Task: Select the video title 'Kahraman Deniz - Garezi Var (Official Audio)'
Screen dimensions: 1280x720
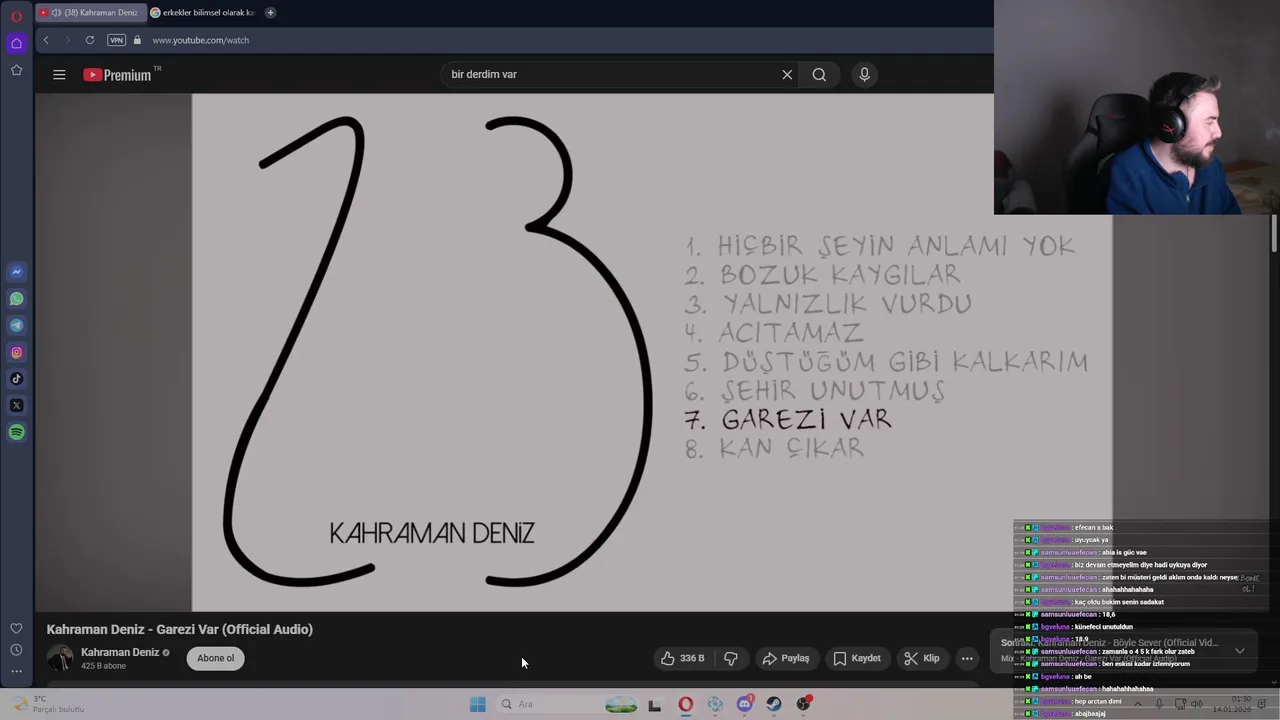Action: click(x=180, y=629)
